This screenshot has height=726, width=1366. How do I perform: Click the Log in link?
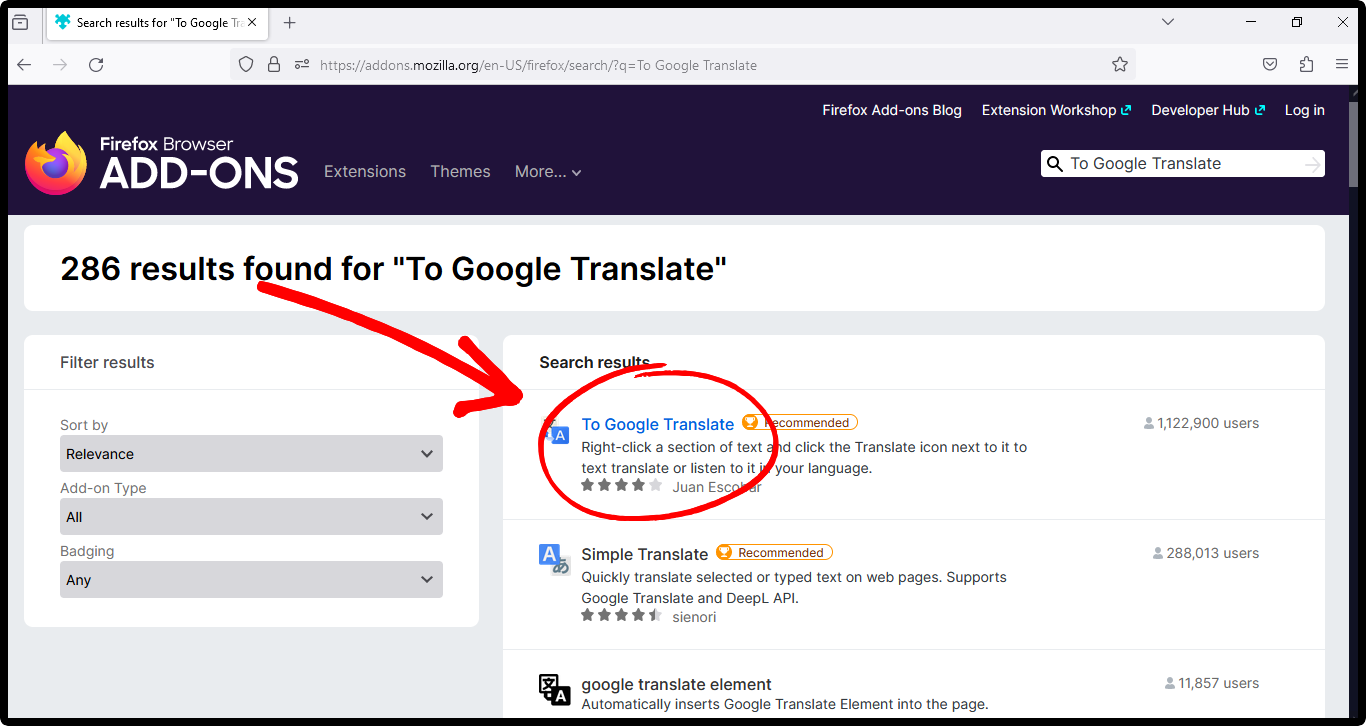click(1304, 111)
